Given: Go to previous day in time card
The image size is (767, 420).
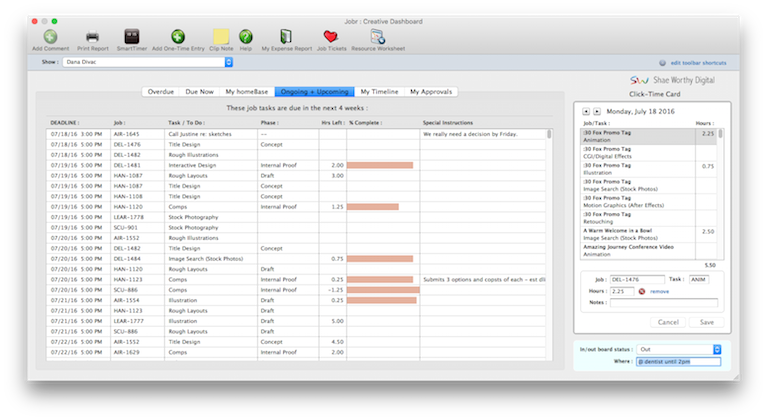Looking at the screenshot, I should [585, 112].
